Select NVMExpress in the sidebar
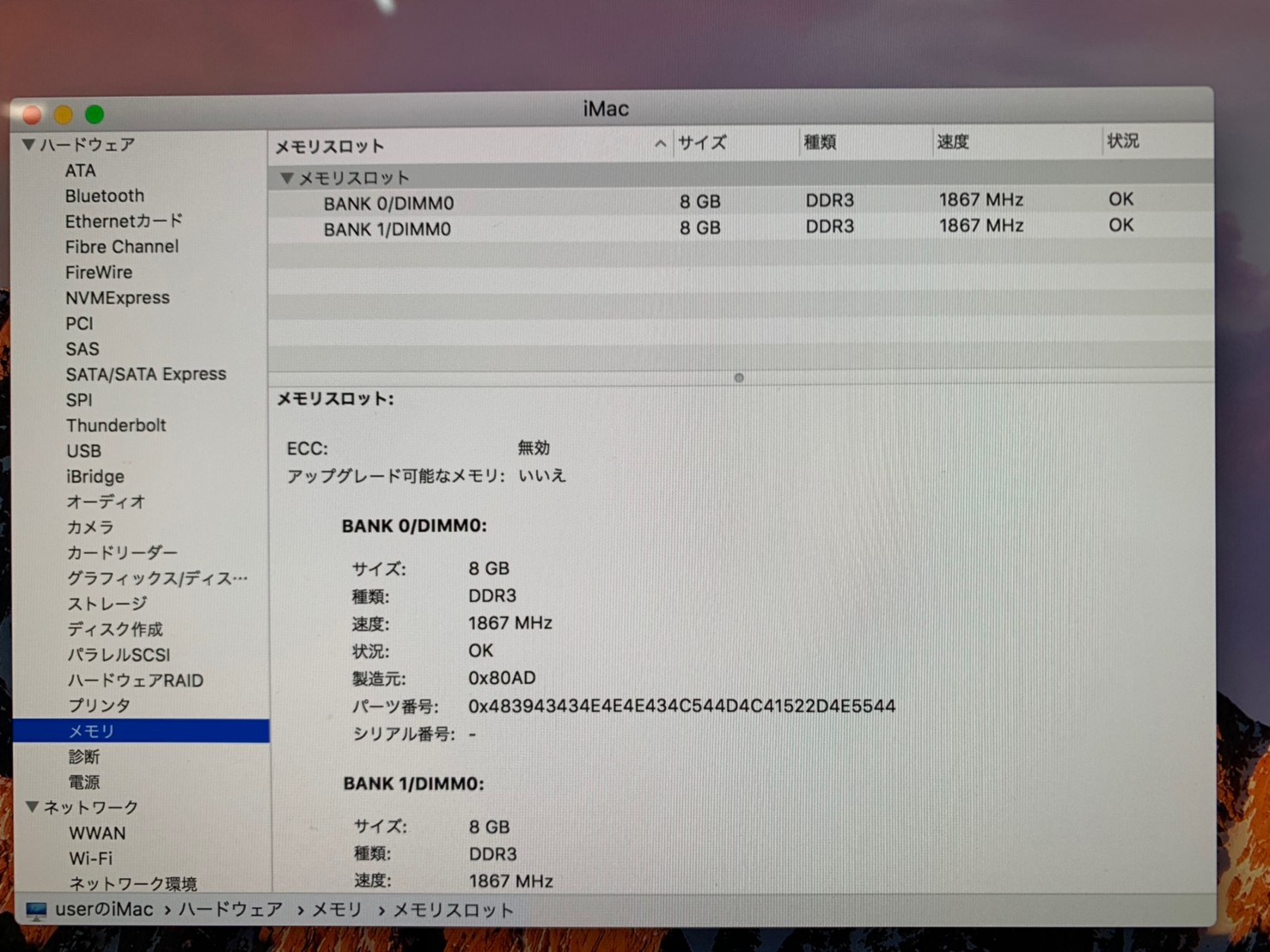1270x952 pixels. (118, 298)
